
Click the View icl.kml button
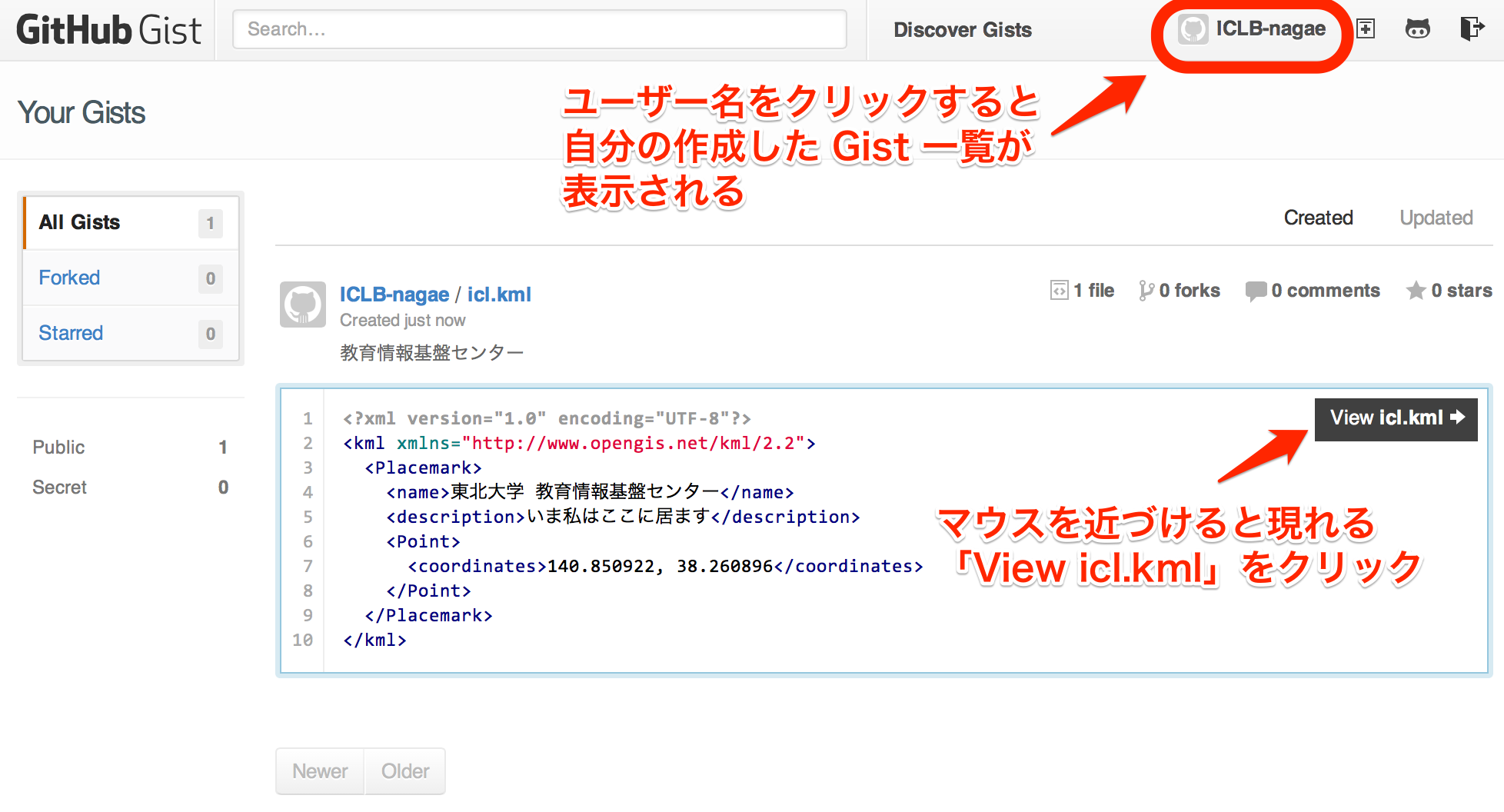pos(1396,419)
